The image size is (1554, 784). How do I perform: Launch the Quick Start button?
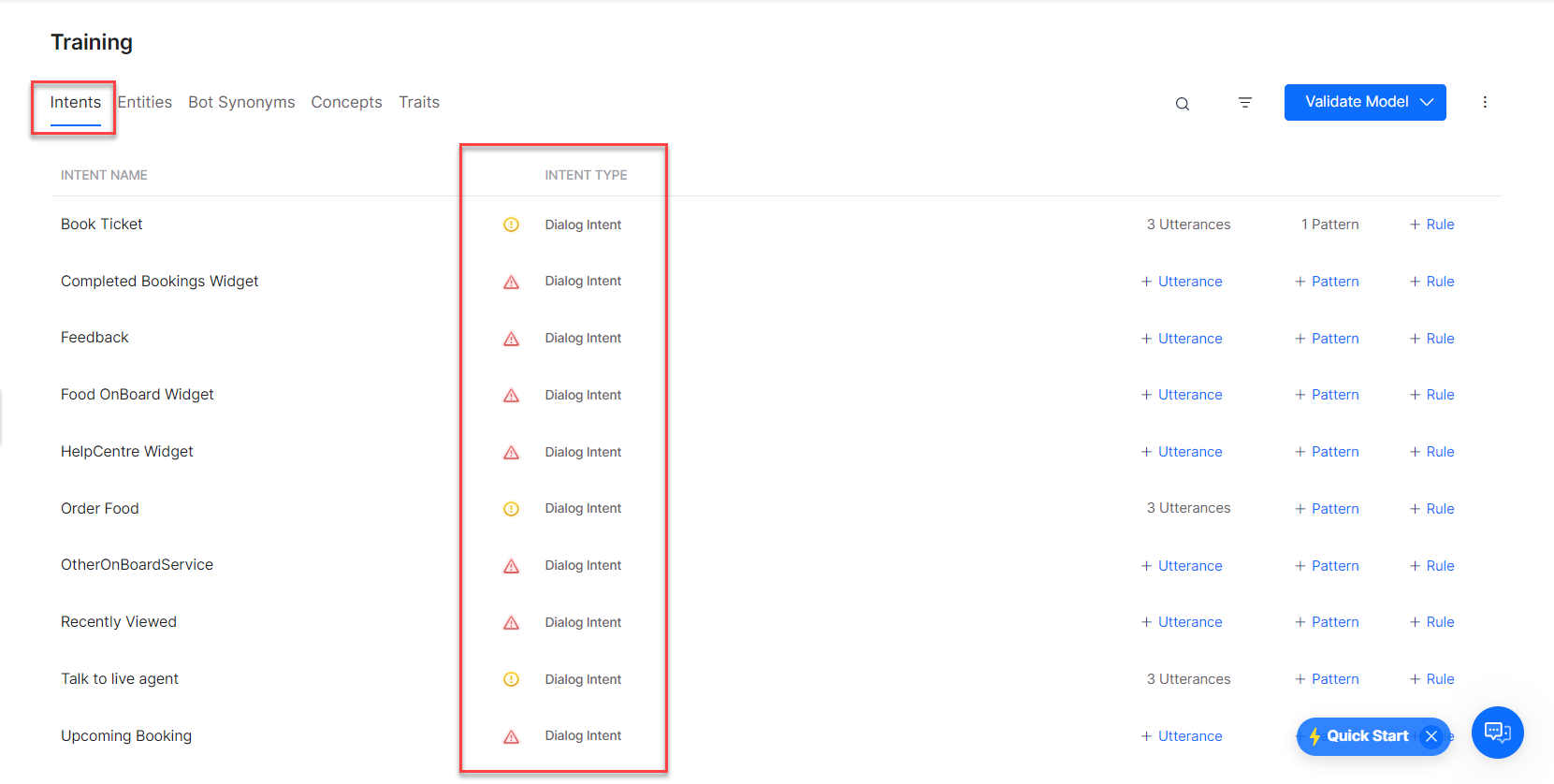click(1361, 736)
